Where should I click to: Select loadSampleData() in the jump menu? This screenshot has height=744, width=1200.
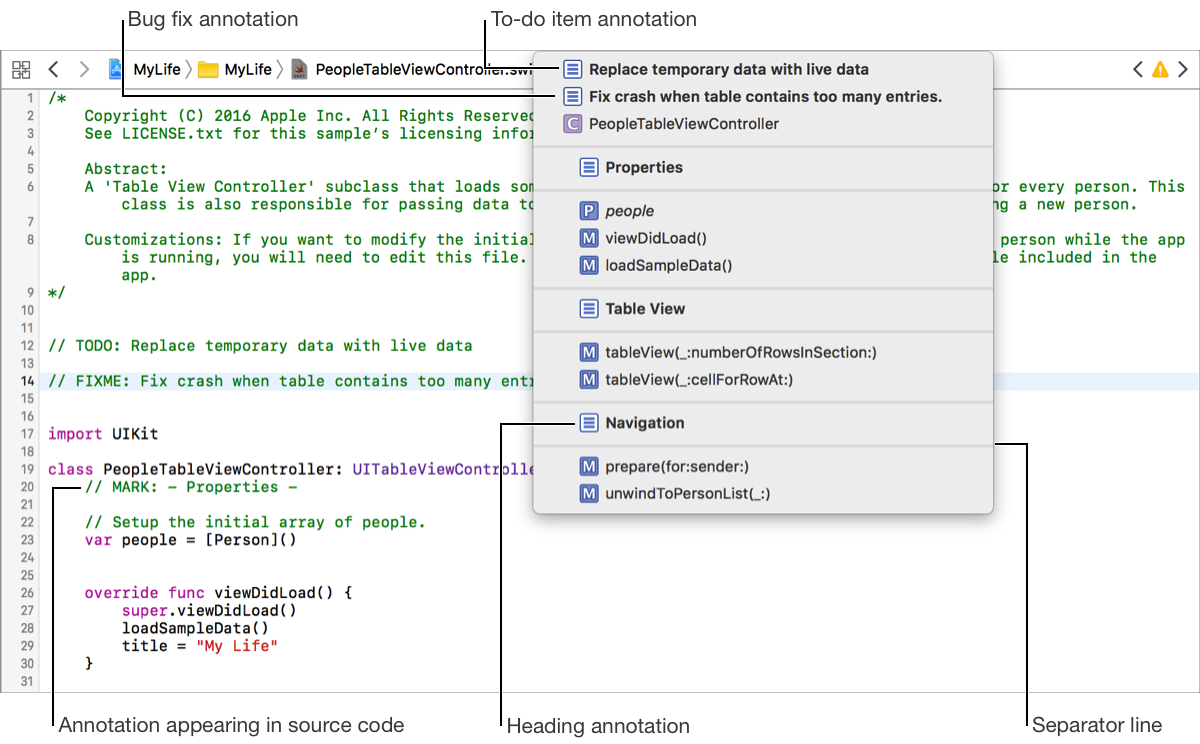click(x=668, y=265)
